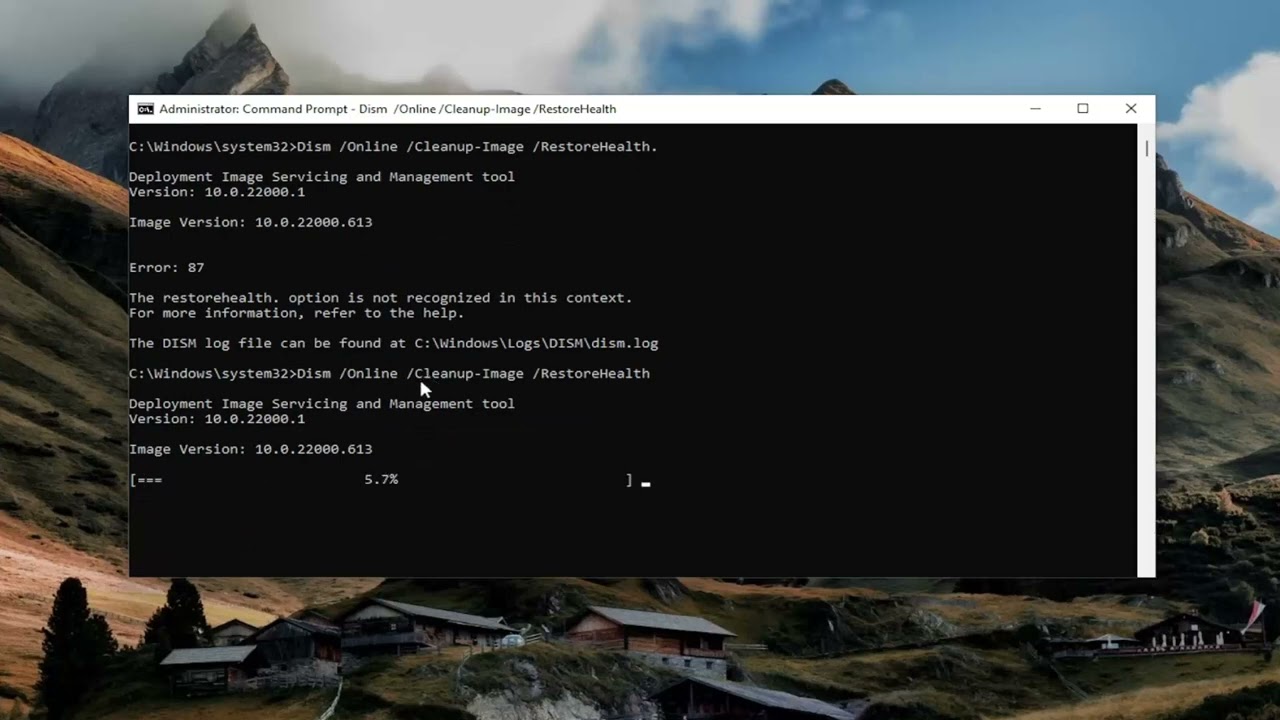Image resolution: width=1280 pixels, height=720 pixels.
Task: Click the second Dism /RestoreHealth command line
Action: 389,374
